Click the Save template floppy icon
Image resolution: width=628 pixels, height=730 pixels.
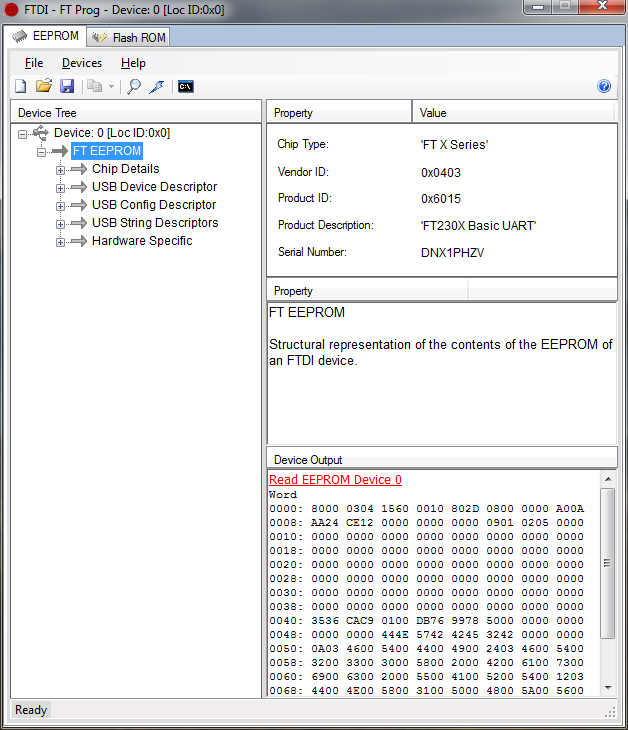pos(67,86)
